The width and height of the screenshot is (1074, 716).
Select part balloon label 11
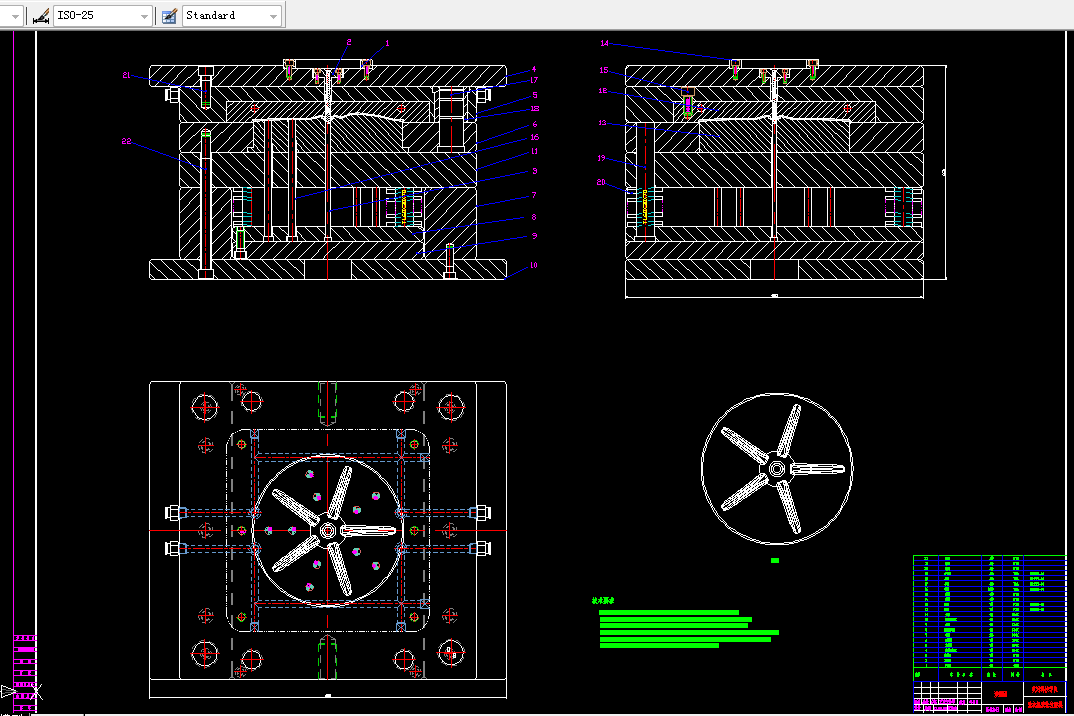tap(534, 151)
